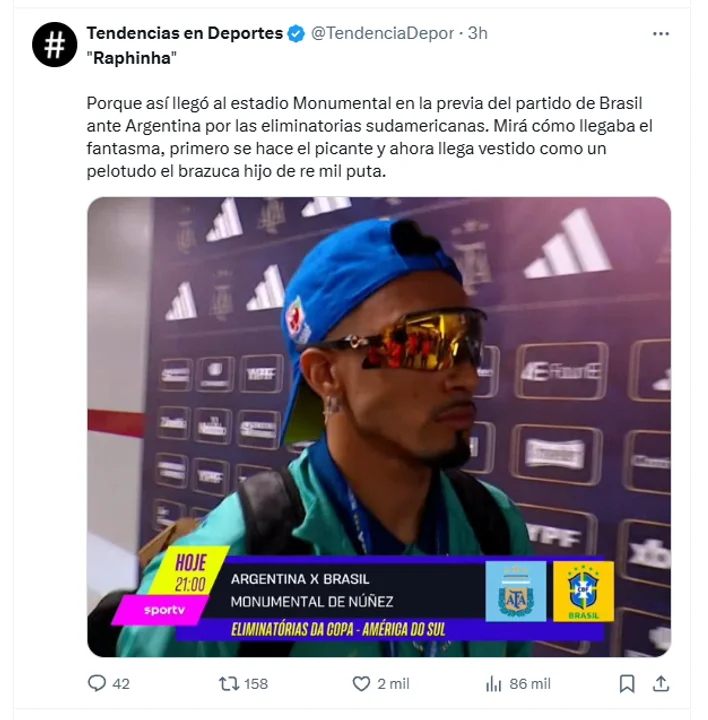The width and height of the screenshot is (708, 720).
Task: Open the hashtag profile avatar
Action: [55, 45]
